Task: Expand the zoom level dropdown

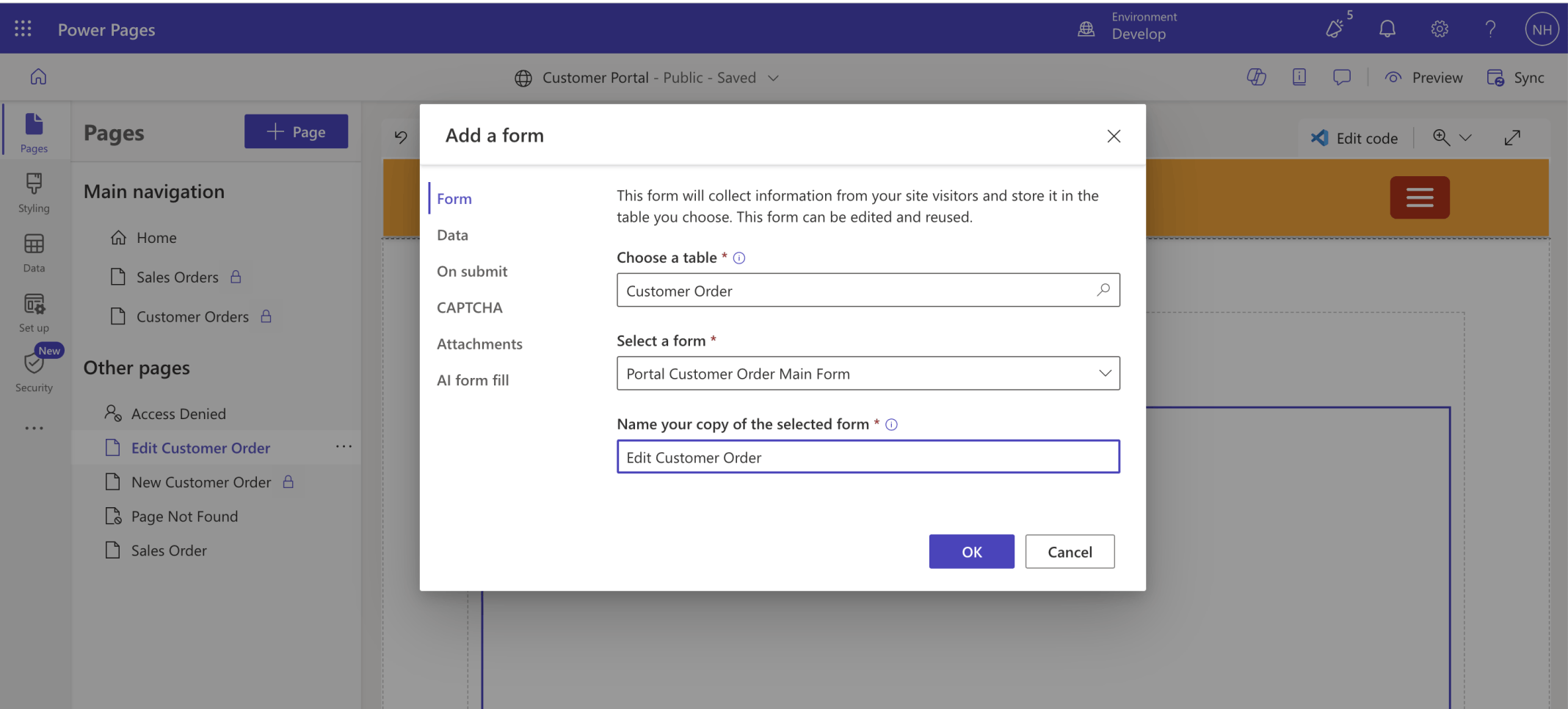Action: pyautogui.click(x=1465, y=138)
